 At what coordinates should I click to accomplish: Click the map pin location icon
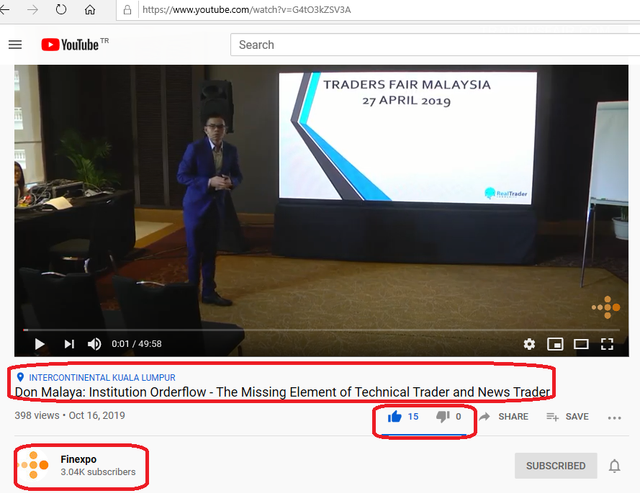click(20, 377)
